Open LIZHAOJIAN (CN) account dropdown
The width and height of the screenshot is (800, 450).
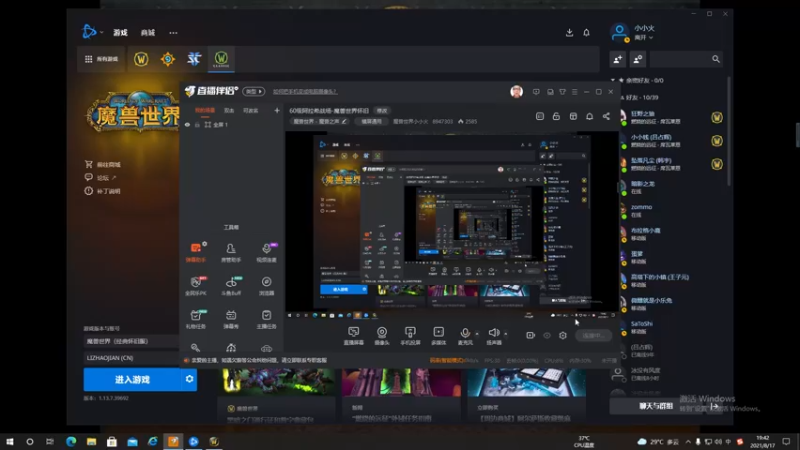click(x=132, y=358)
